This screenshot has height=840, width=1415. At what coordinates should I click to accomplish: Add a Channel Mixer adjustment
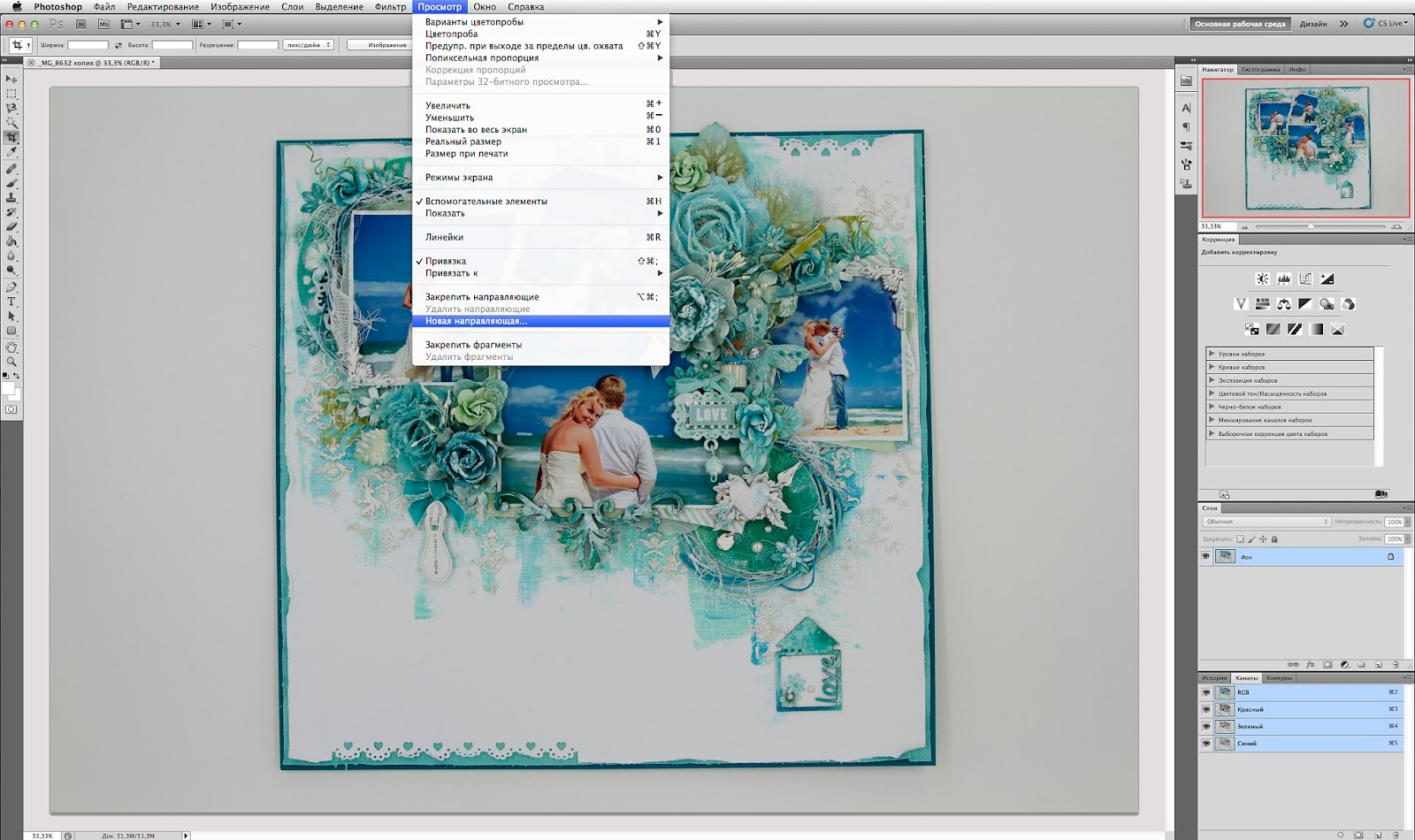coord(1348,304)
